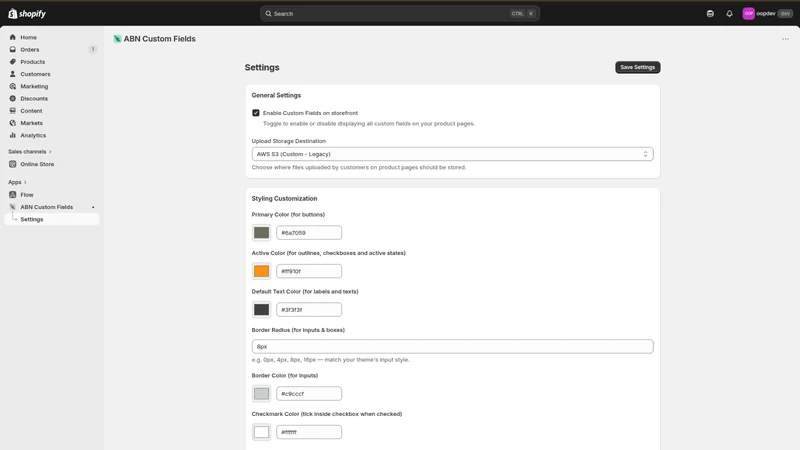Click the ABN Custom Fields sidebar icon
The height and width of the screenshot is (450, 800).
13,207
